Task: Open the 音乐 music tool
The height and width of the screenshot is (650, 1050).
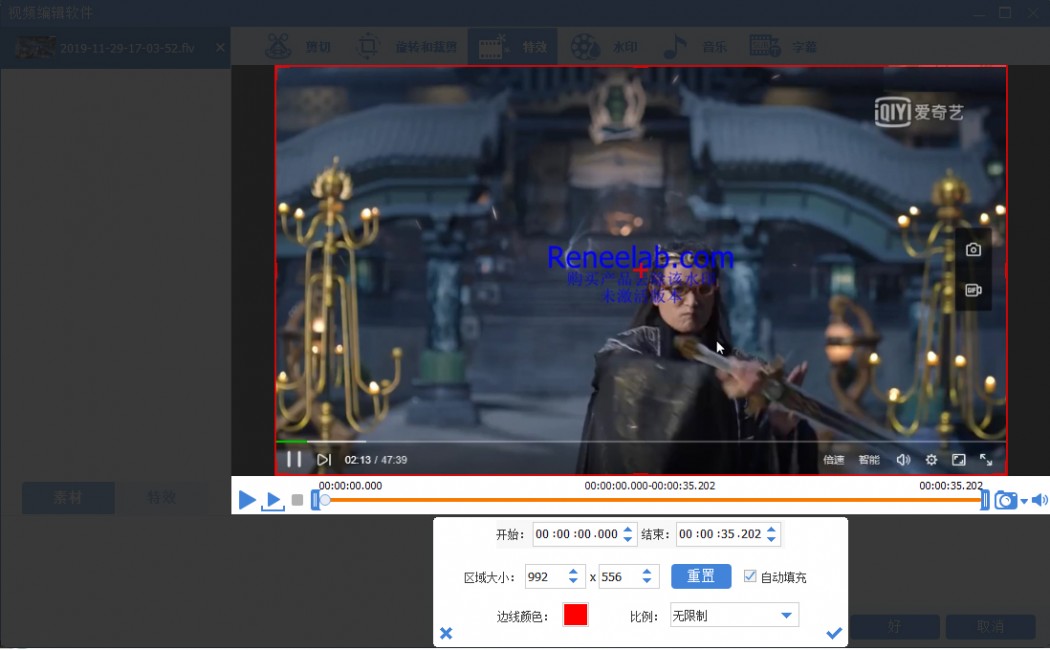Action: [x=694, y=47]
